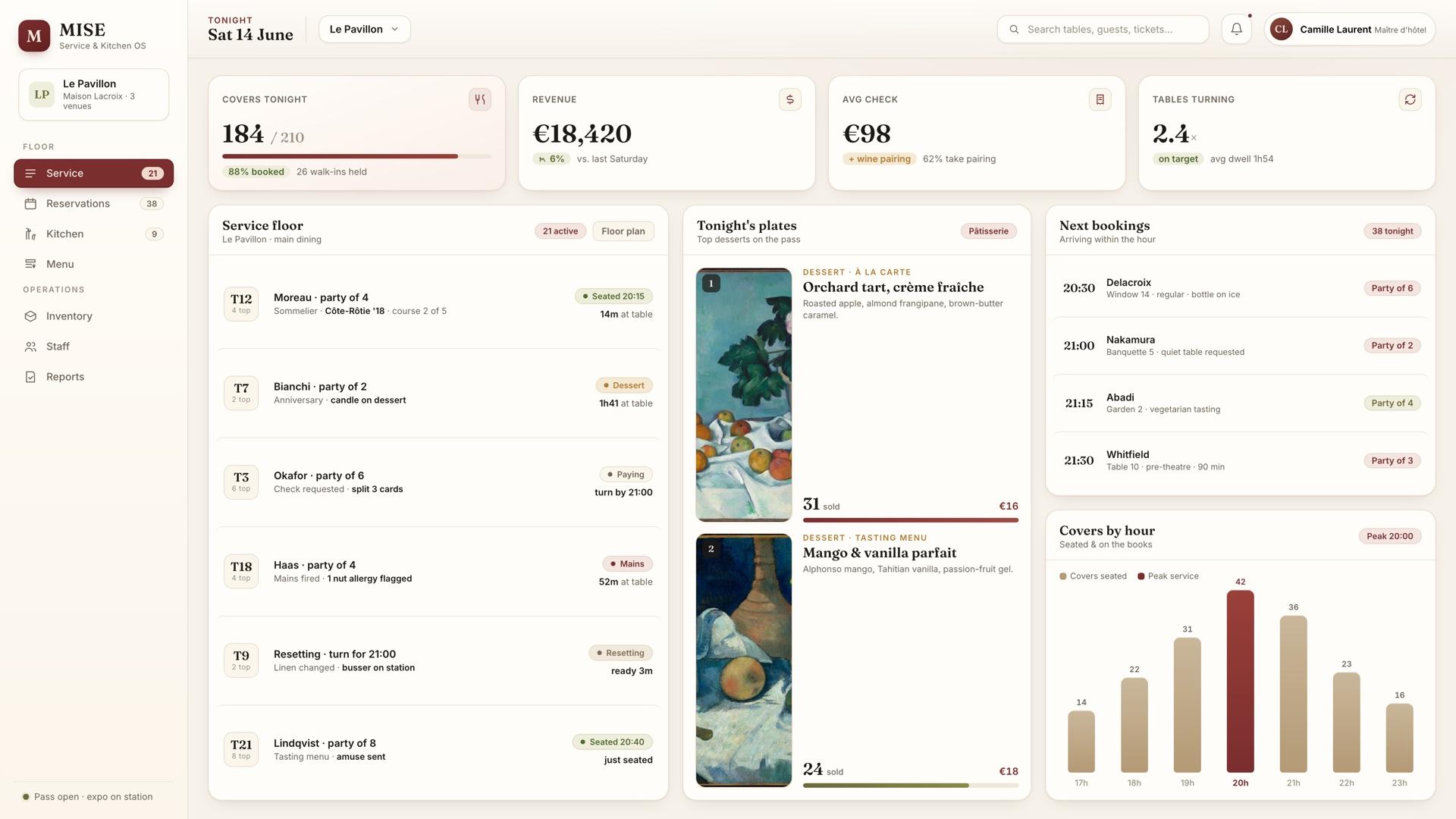Select the 20h peak bar in chart
1456x819 pixels.
click(1241, 681)
